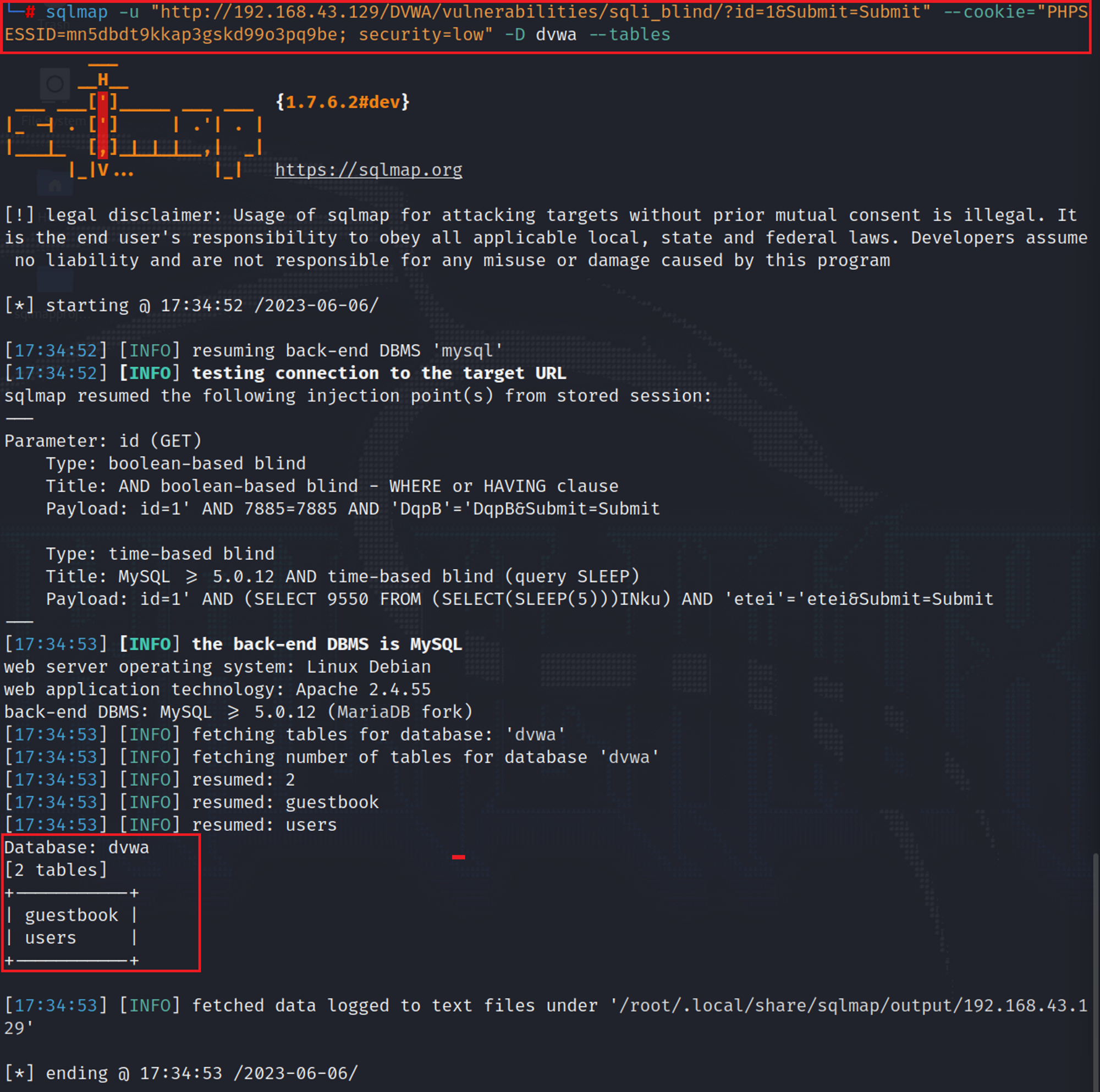Image resolution: width=1100 pixels, height=1092 pixels.
Task: Click the -D flag in the command
Action: 515,34
